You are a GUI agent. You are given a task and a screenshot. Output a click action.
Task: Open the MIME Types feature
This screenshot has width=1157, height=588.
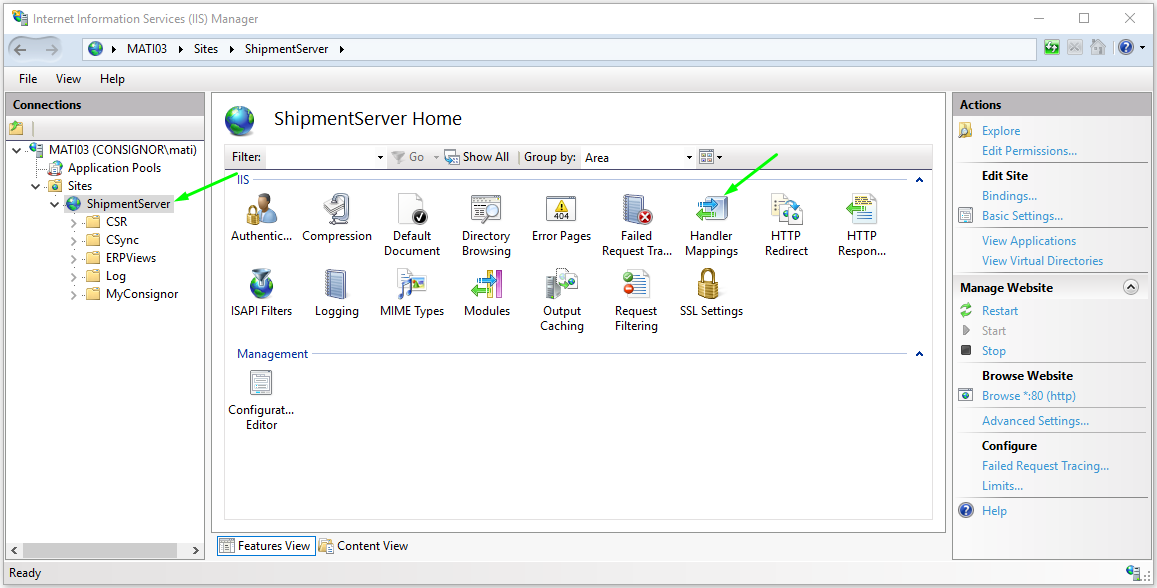(411, 290)
